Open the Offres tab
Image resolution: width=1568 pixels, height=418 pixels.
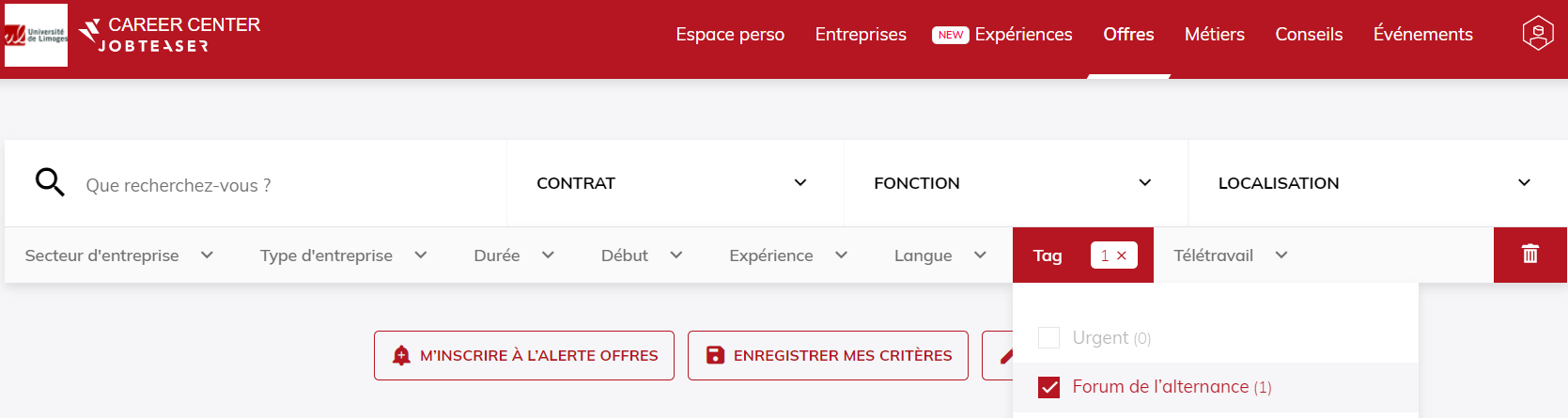point(1128,35)
